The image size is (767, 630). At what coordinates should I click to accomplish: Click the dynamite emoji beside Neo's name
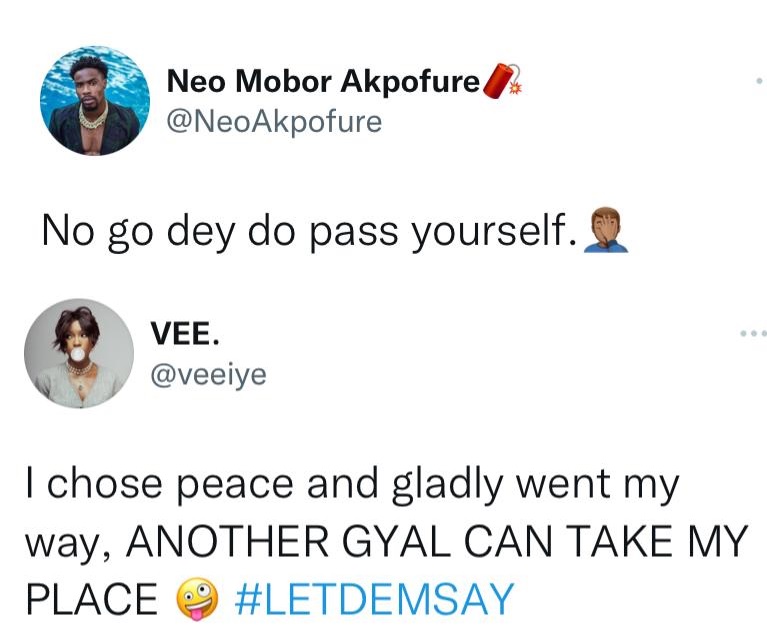click(502, 81)
